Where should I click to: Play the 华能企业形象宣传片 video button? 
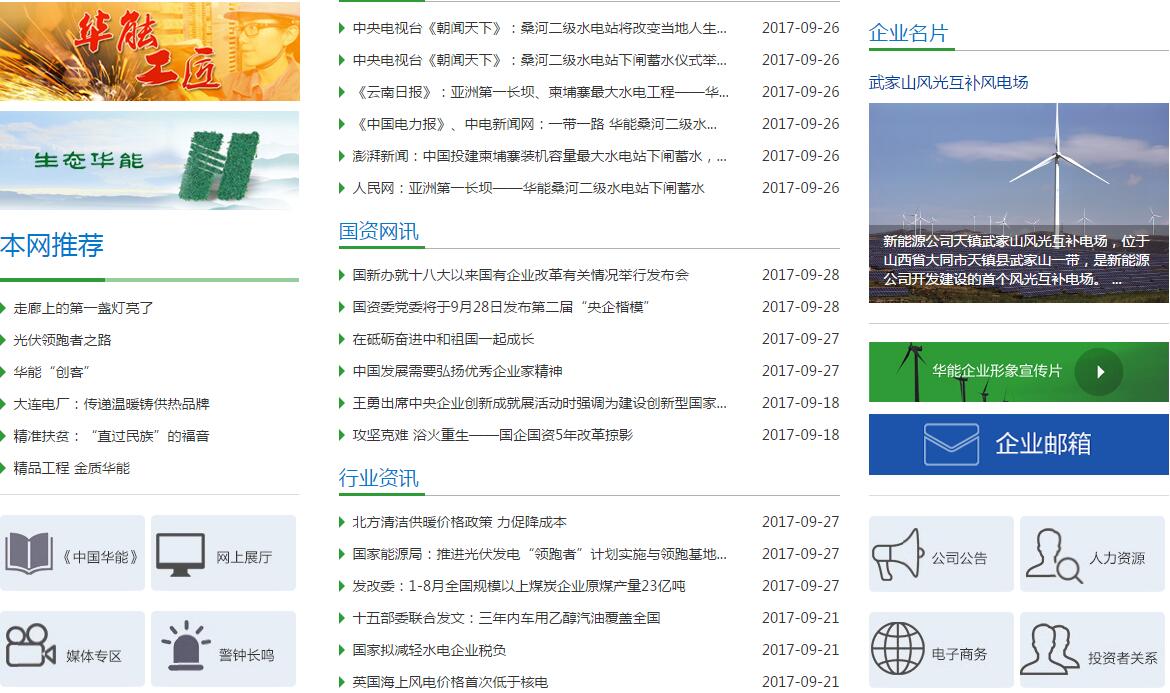(1099, 372)
